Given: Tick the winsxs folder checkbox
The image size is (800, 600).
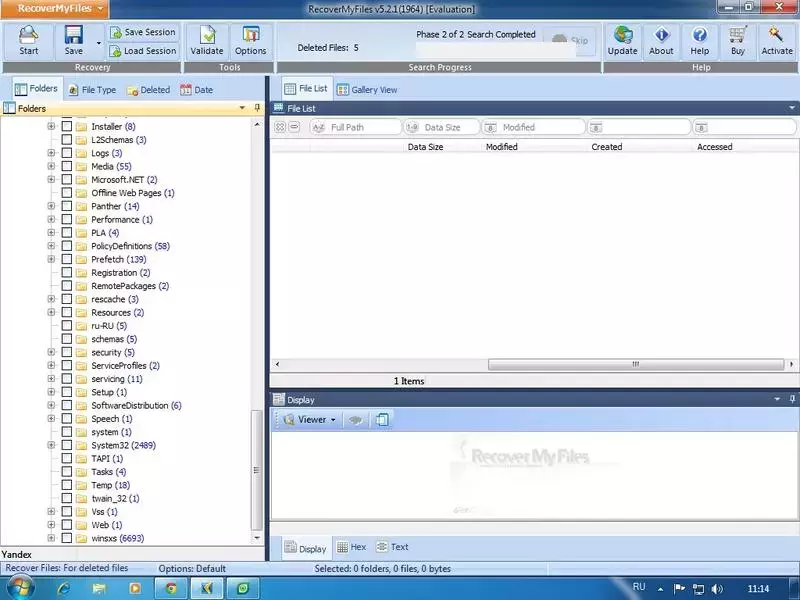Looking at the screenshot, I should point(67,538).
